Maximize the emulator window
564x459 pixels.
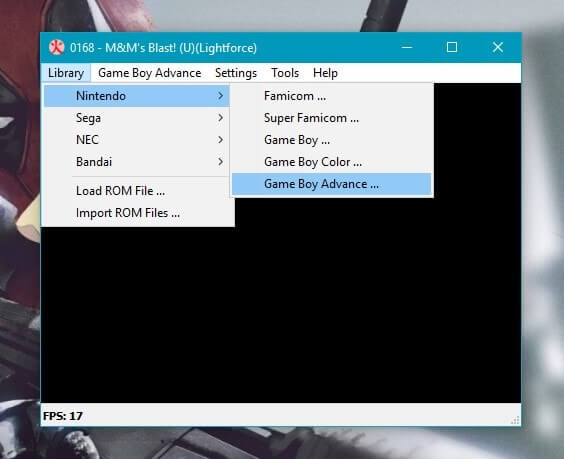click(452, 47)
